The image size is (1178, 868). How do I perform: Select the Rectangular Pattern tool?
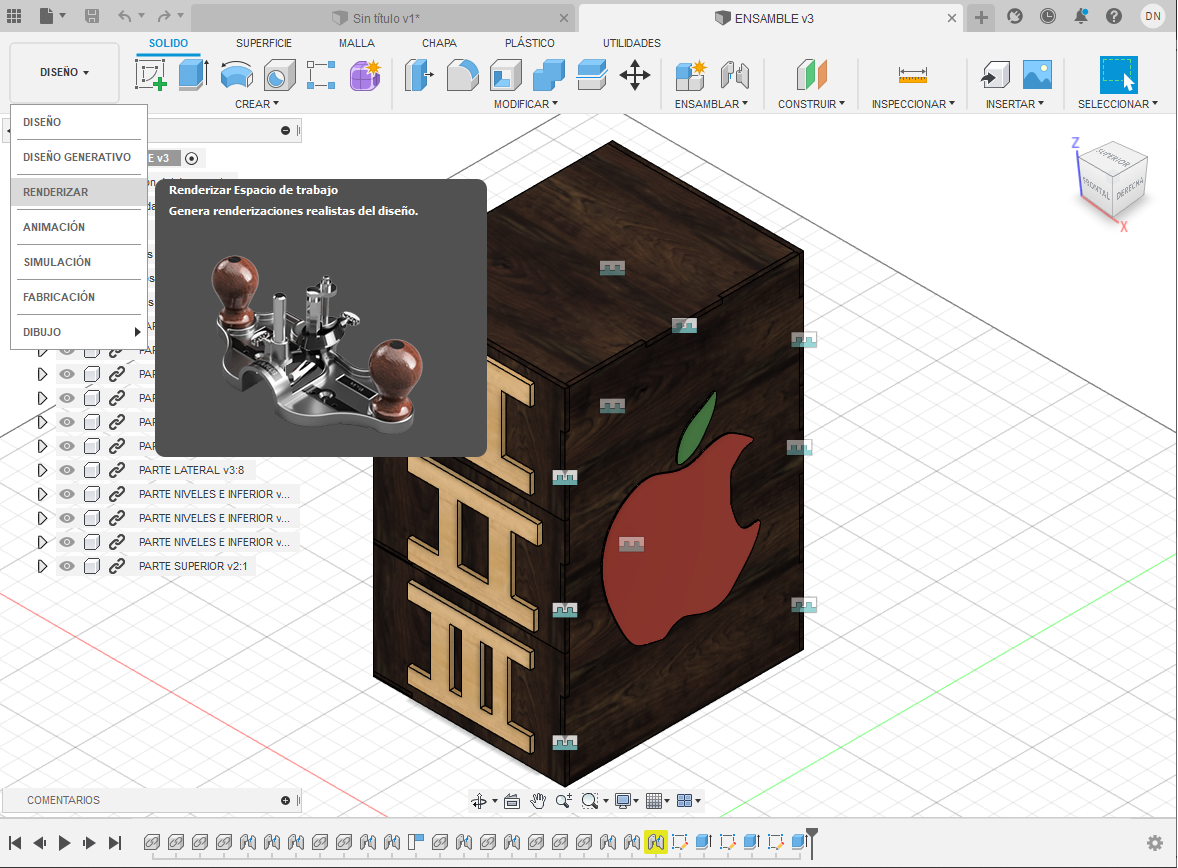(321, 75)
